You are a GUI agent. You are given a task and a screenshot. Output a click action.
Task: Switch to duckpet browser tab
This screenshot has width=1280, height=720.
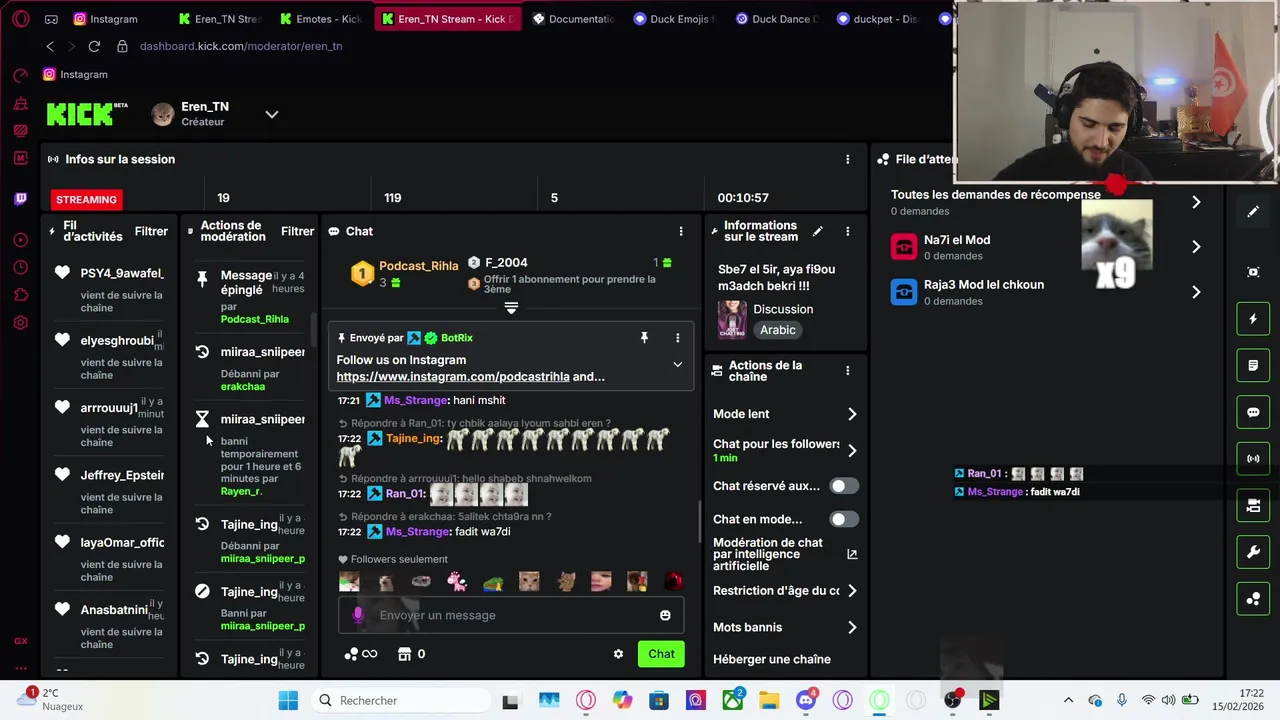click(877, 19)
